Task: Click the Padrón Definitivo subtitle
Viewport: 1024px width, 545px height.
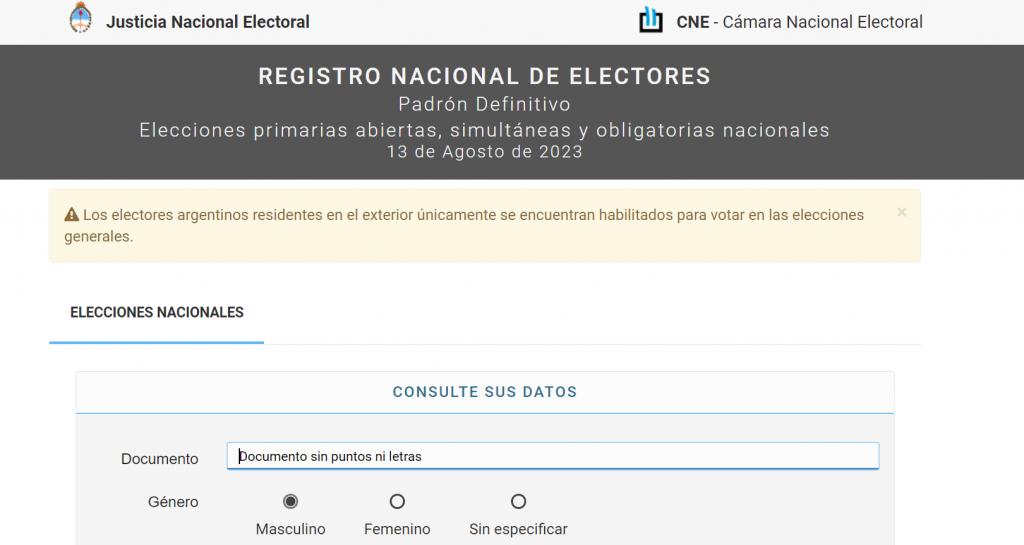Action: (485, 104)
